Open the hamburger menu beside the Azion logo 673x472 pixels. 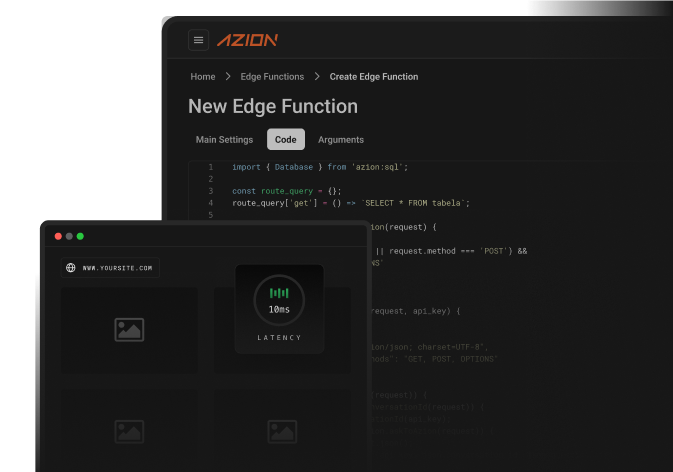point(199,40)
